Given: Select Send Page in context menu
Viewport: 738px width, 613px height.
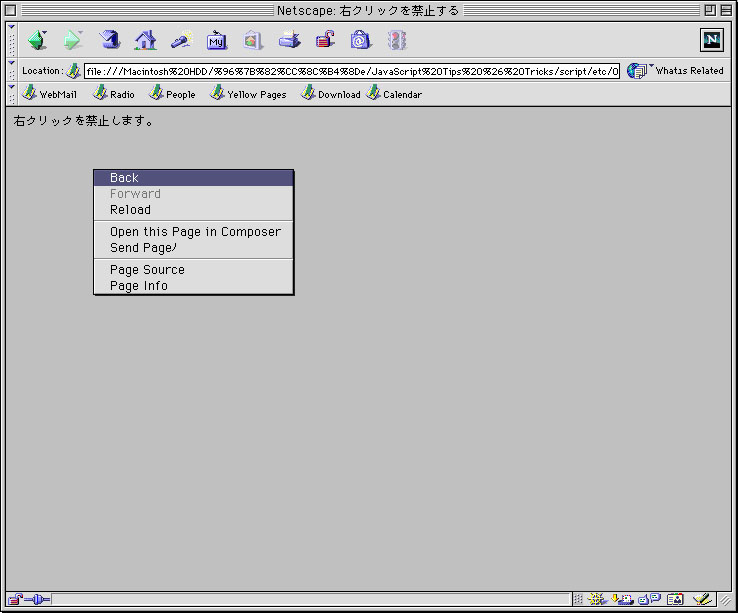Looking at the screenshot, I should click(193, 248).
